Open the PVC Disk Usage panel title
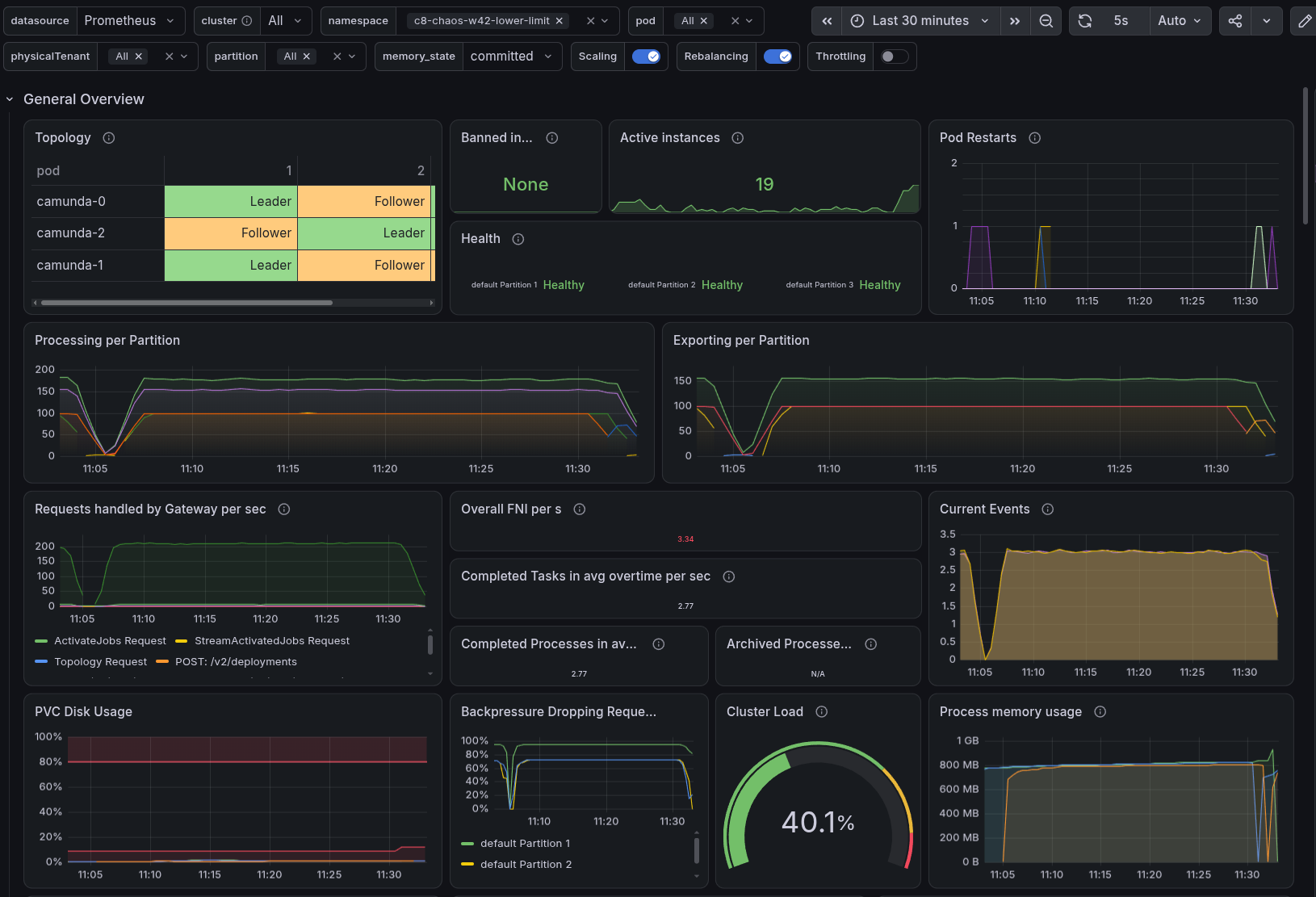Image resolution: width=1316 pixels, height=897 pixels. pos(83,712)
